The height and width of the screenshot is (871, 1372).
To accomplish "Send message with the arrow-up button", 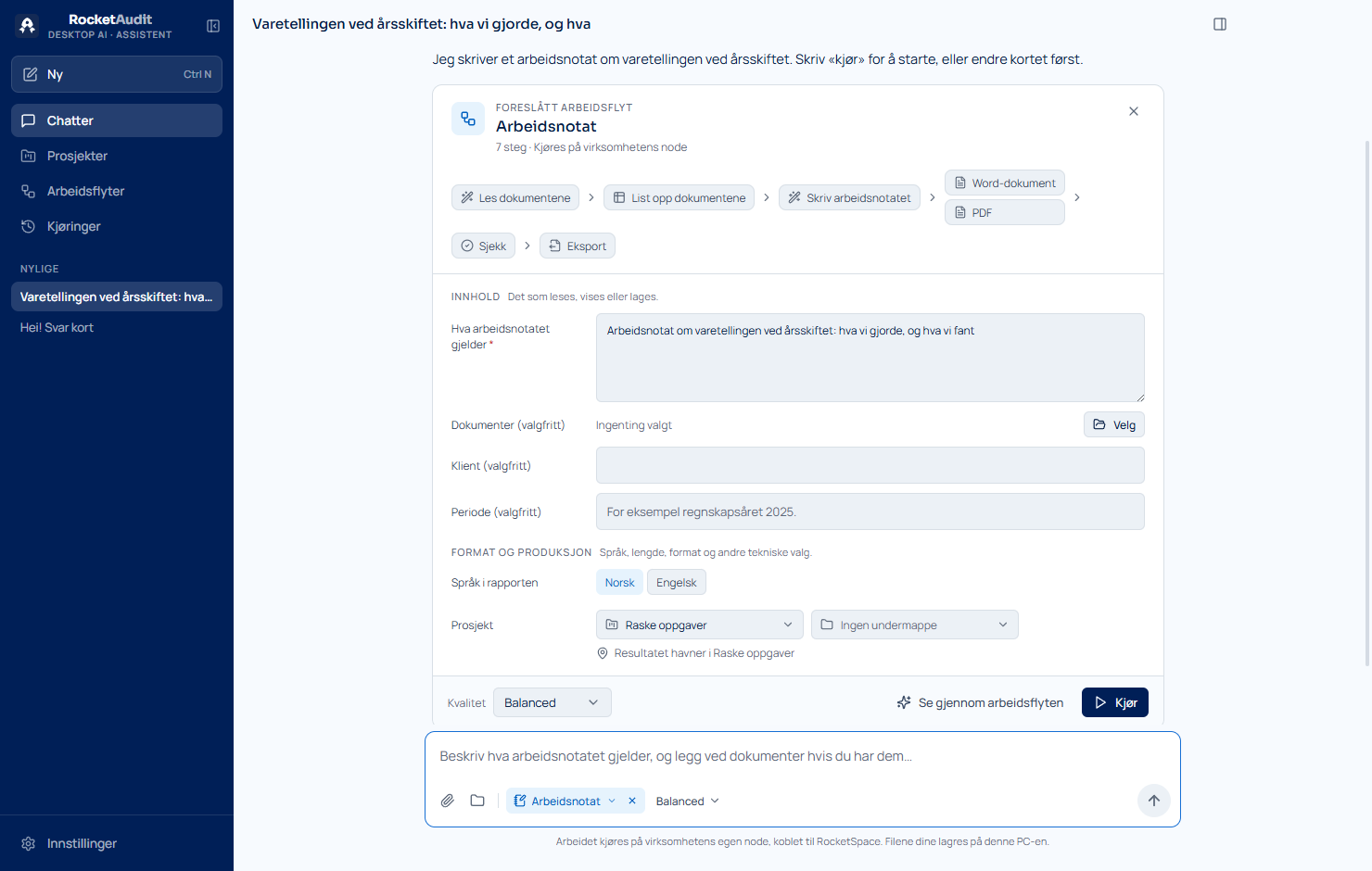I will pyautogui.click(x=1154, y=801).
